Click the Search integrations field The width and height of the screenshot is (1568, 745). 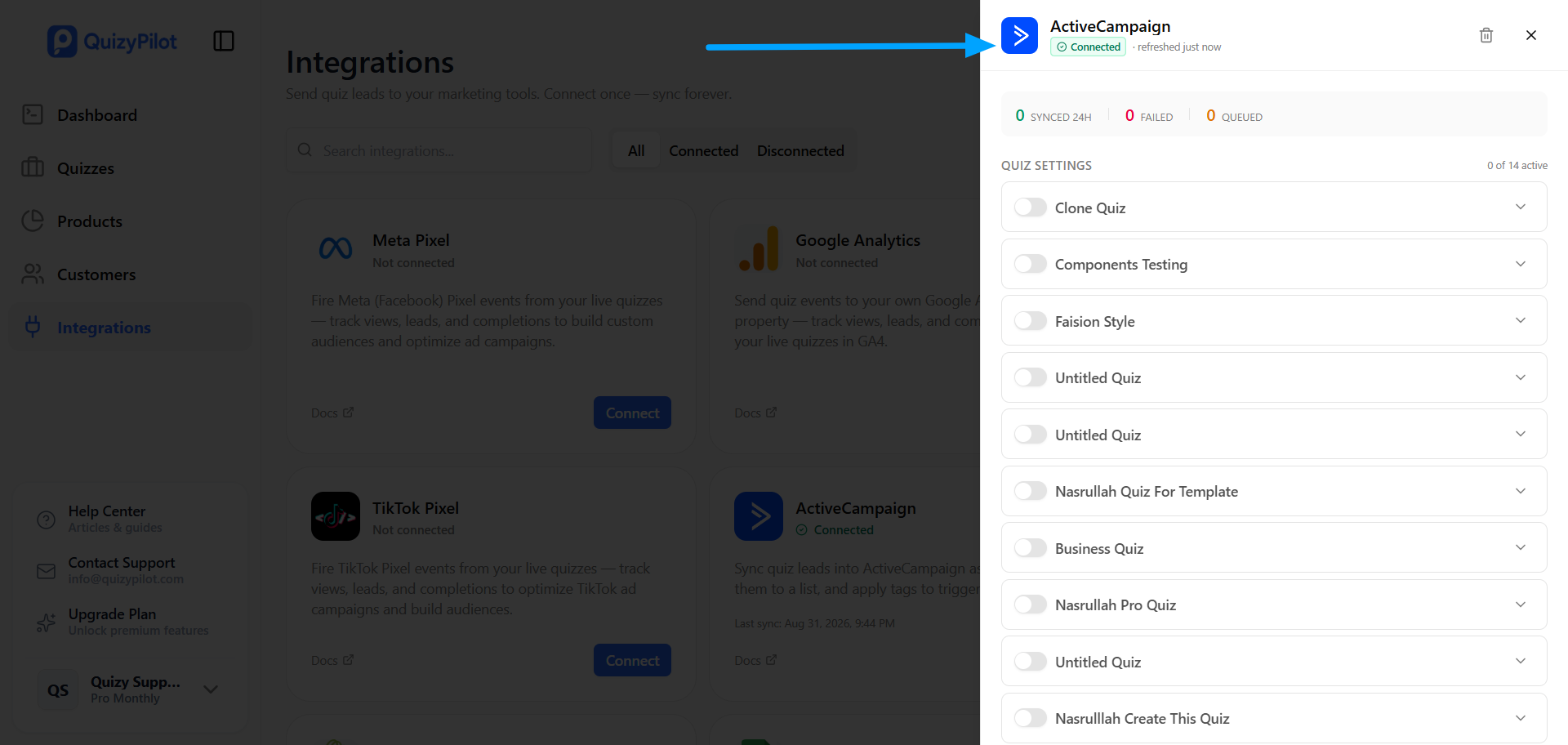439,150
